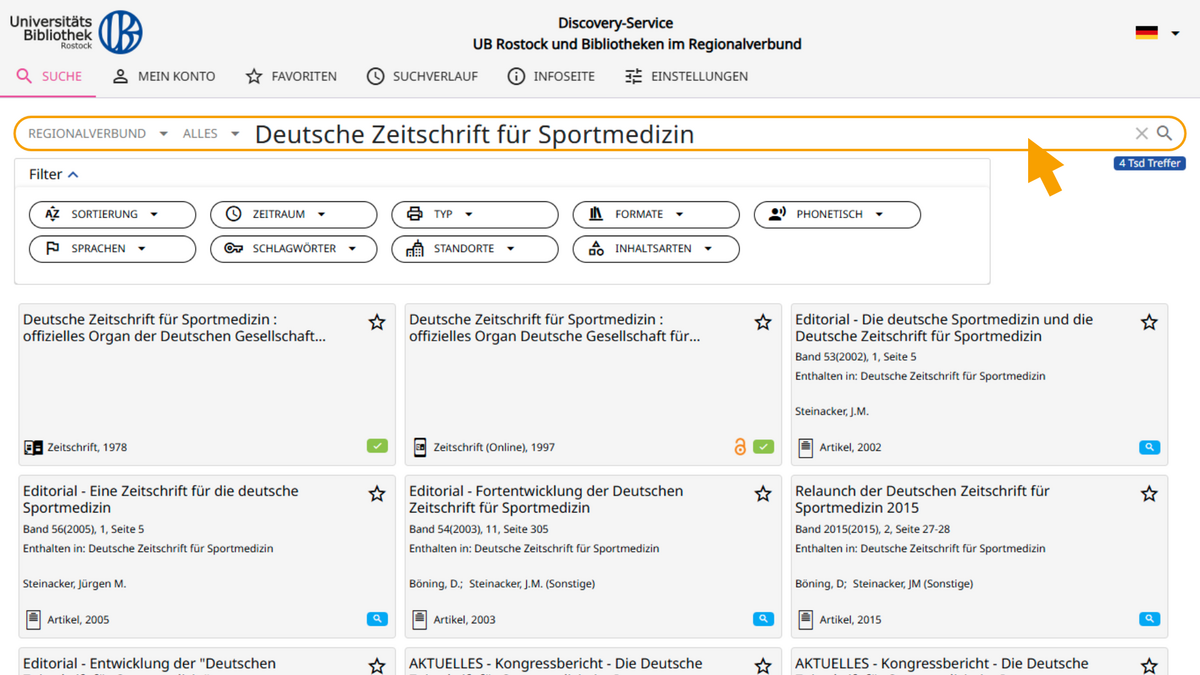Click blue search badge on Artikel, 2002 card

pos(1149,447)
